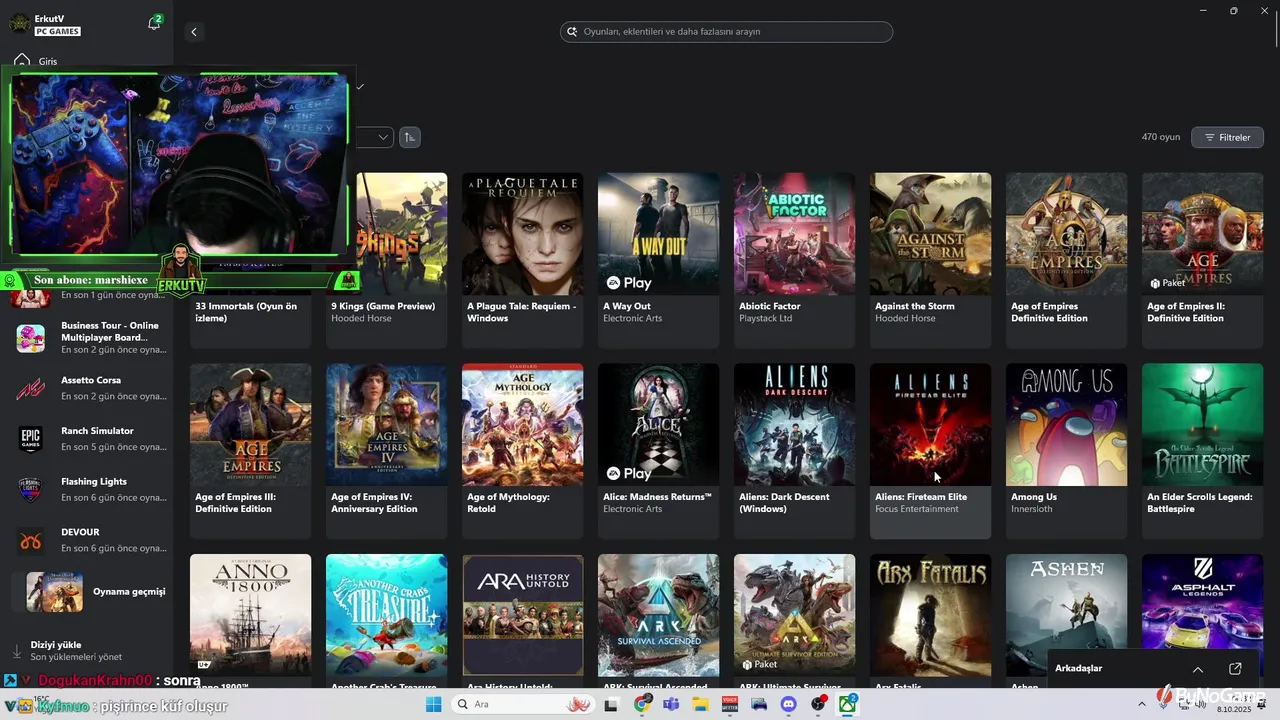Open OBS Studio from the taskbar
Viewport: 1280px width, 720px height.
coord(819,705)
